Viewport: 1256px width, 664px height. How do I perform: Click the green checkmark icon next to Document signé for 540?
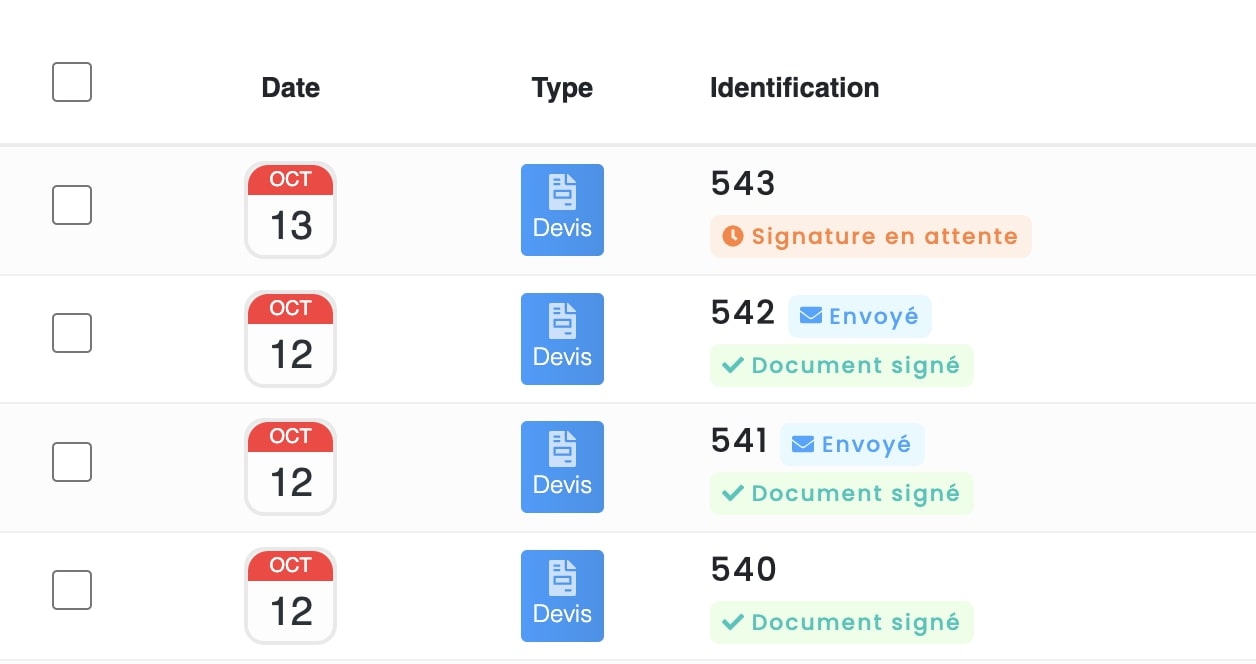click(731, 622)
